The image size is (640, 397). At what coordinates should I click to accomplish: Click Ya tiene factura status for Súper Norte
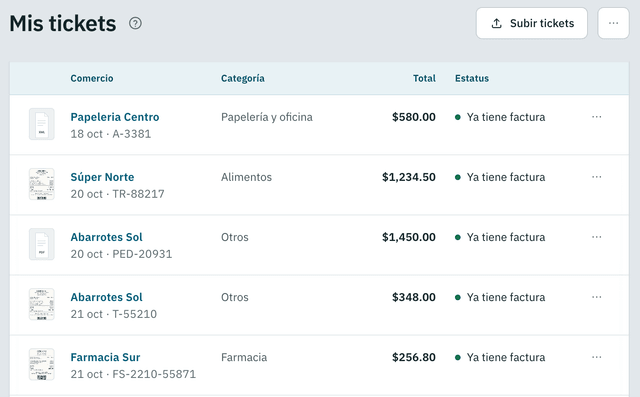(x=500, y=177)
